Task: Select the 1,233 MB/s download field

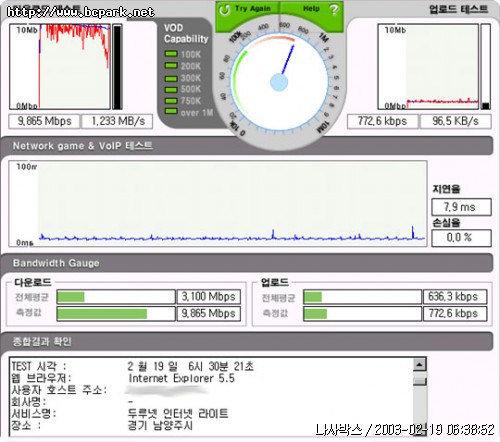Action: pos(117,121)
